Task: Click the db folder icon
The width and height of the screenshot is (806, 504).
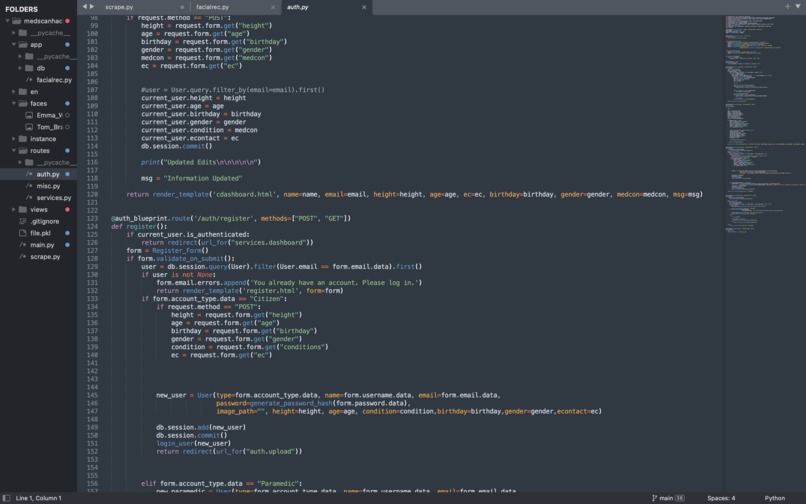Action: click(x=29, y=68)
